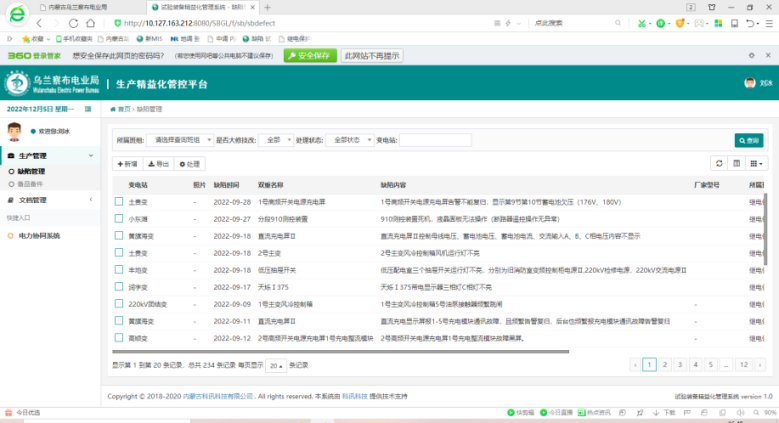
Task: Click the 新增 add button
Action: pyautogui.click(x=128, y=163)
